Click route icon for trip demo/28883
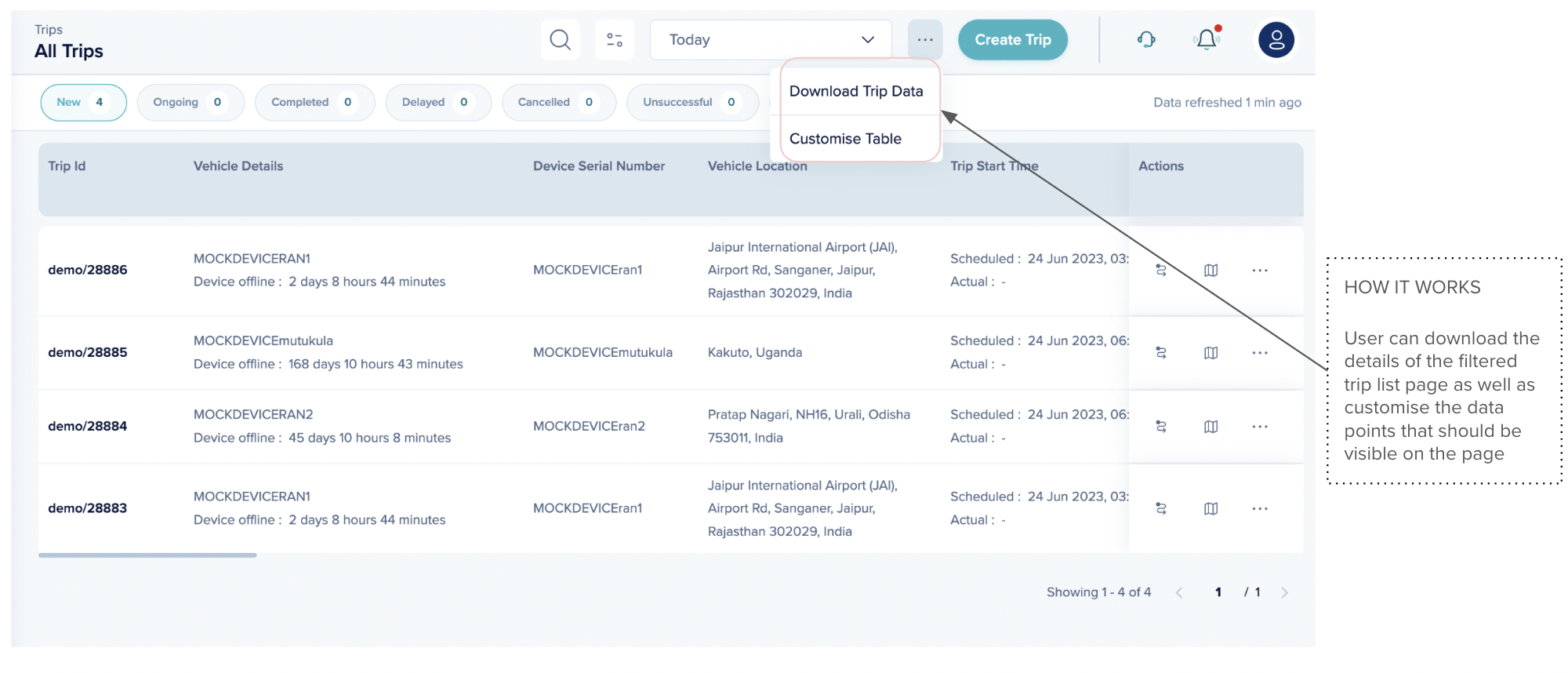The image size is (1568, 673). tap(1161, 509)
